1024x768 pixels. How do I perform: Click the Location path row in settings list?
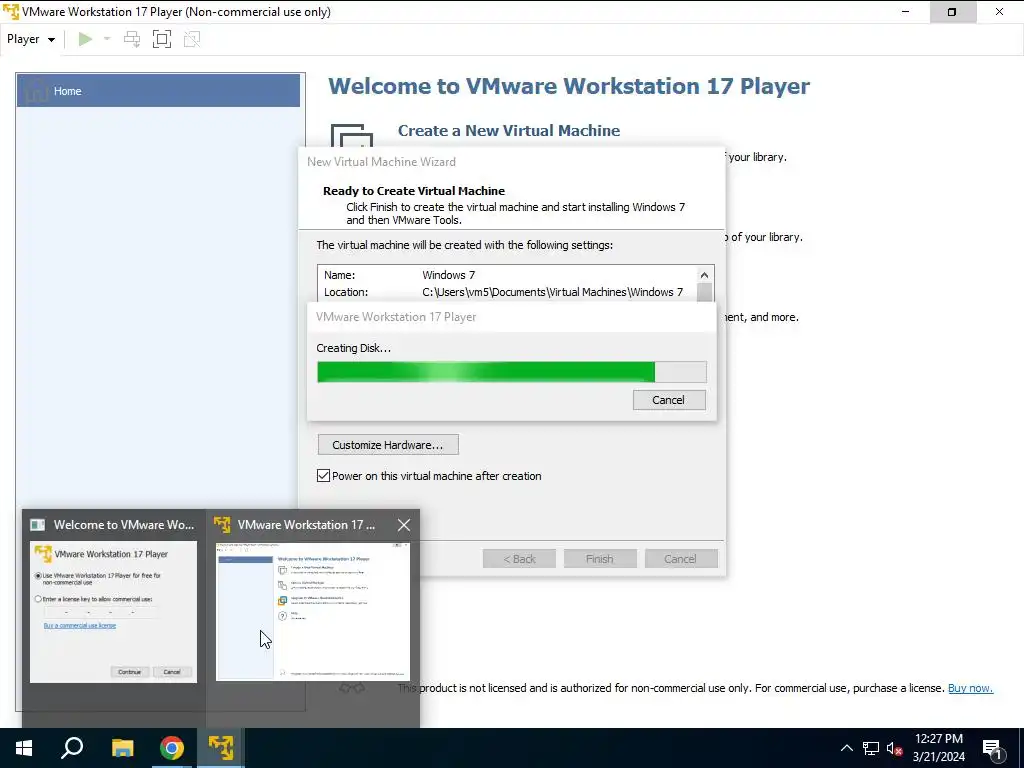coord(507,292)
